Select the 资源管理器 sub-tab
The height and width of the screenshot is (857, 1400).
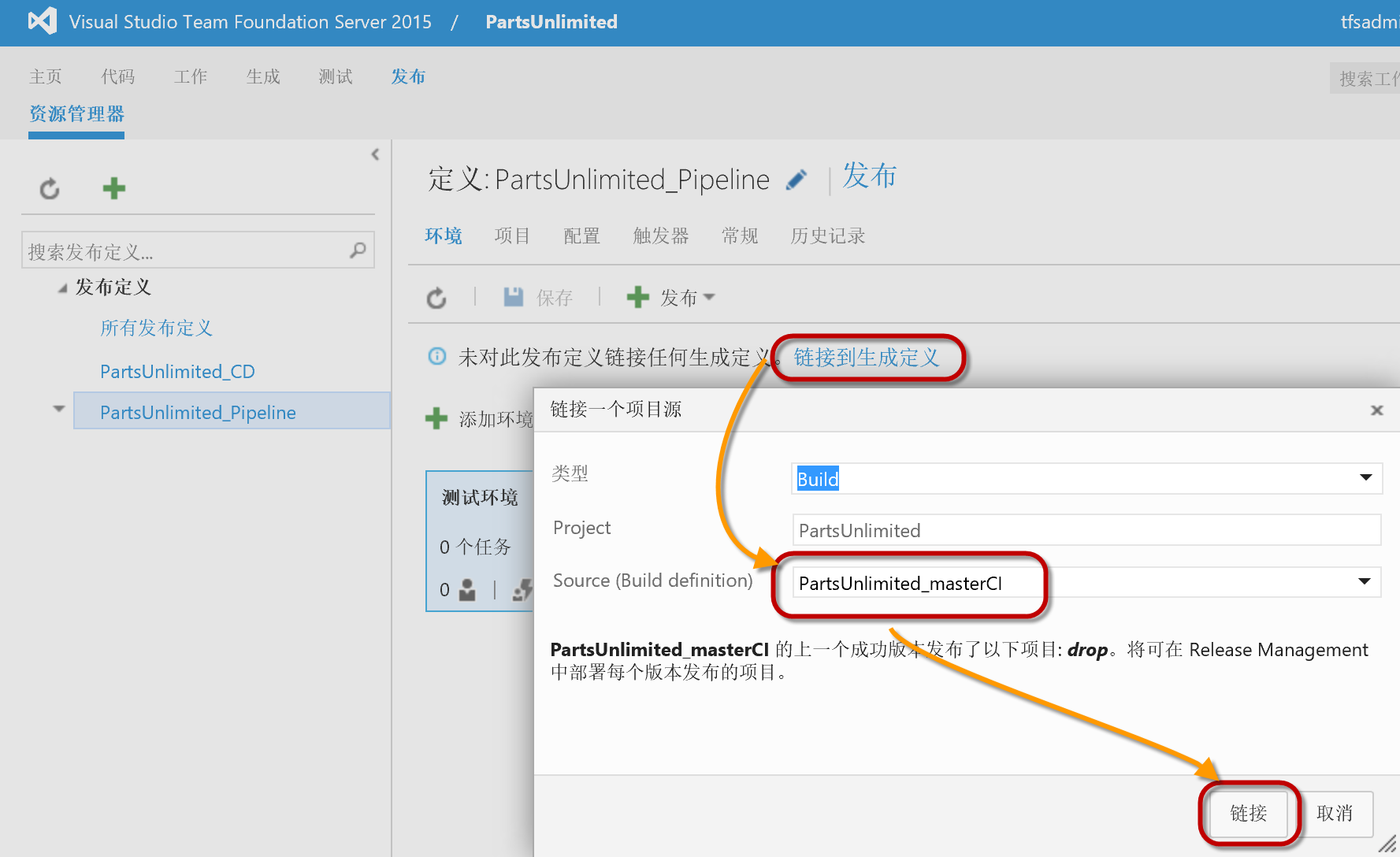76,114
